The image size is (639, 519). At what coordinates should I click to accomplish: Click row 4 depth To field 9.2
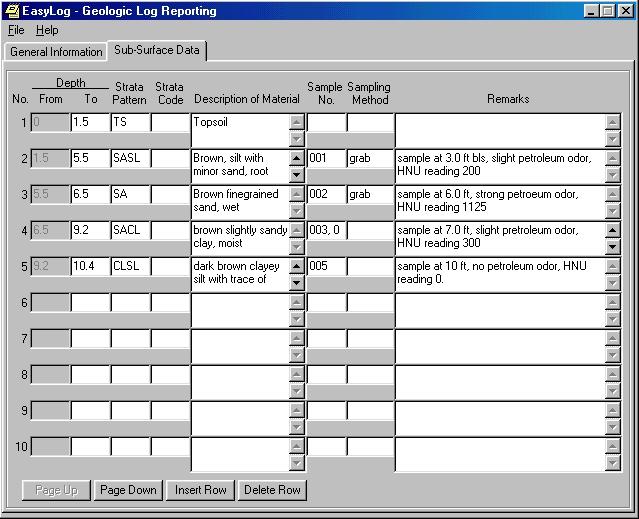tap(90, 230)
